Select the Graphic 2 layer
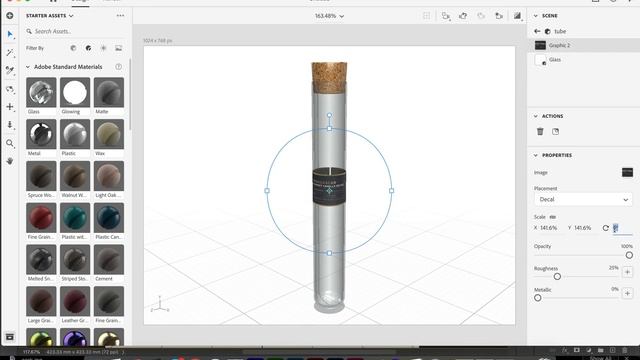This screenshot has height=360, width=640. pyautogui.click(x=584, y=45)
